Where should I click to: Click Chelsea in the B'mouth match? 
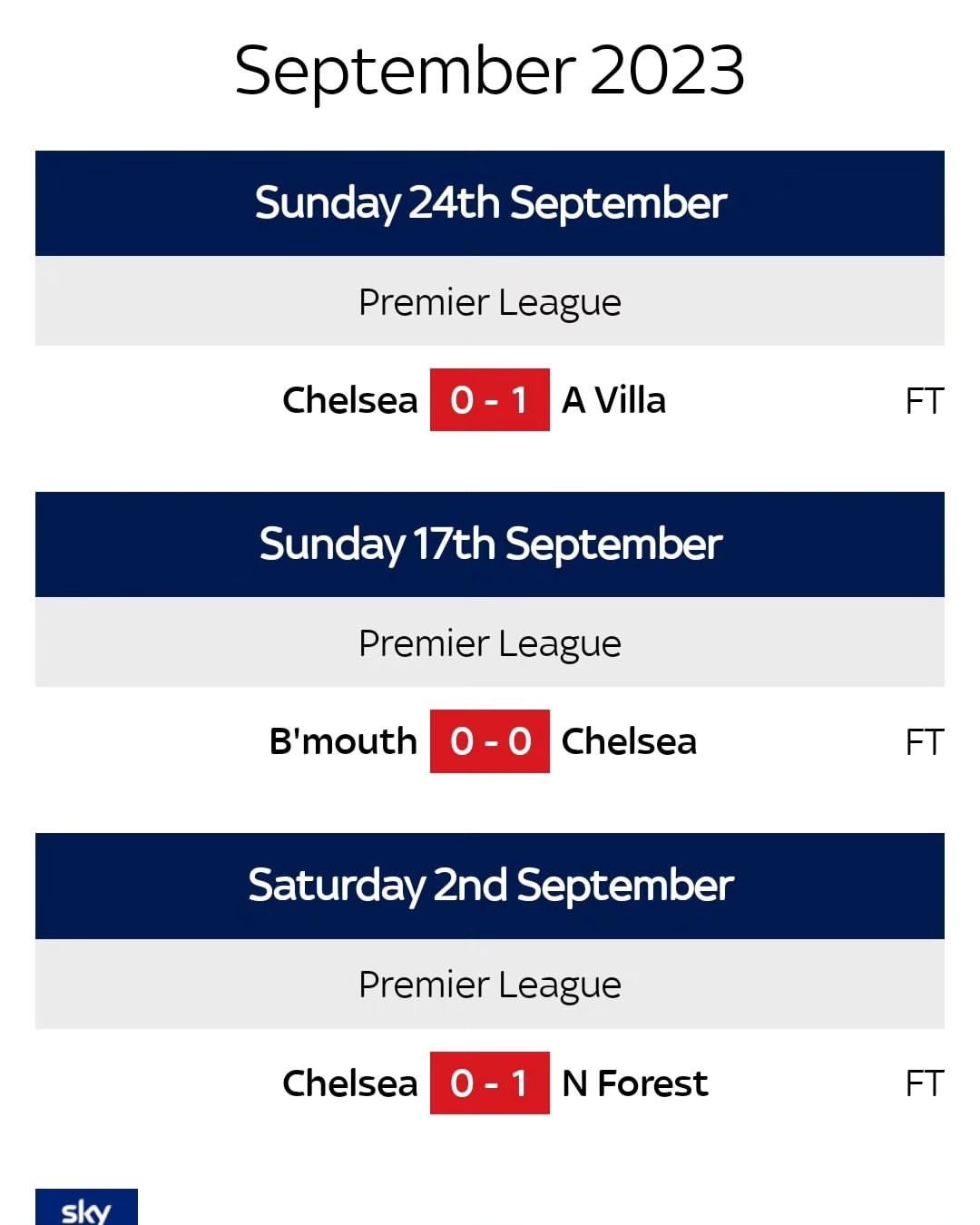(630, 741)
